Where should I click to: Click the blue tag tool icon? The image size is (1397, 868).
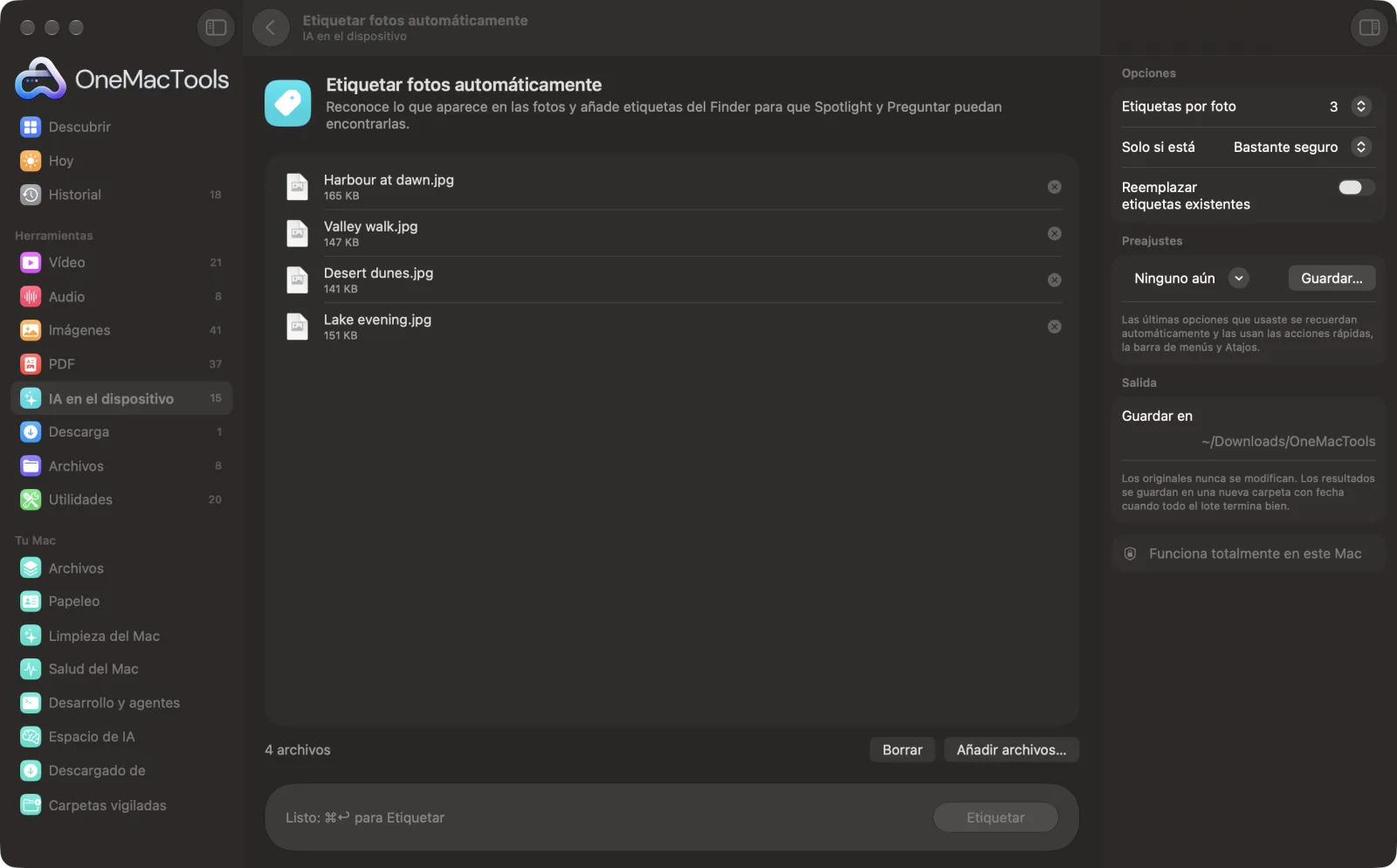tap(288, 103)
